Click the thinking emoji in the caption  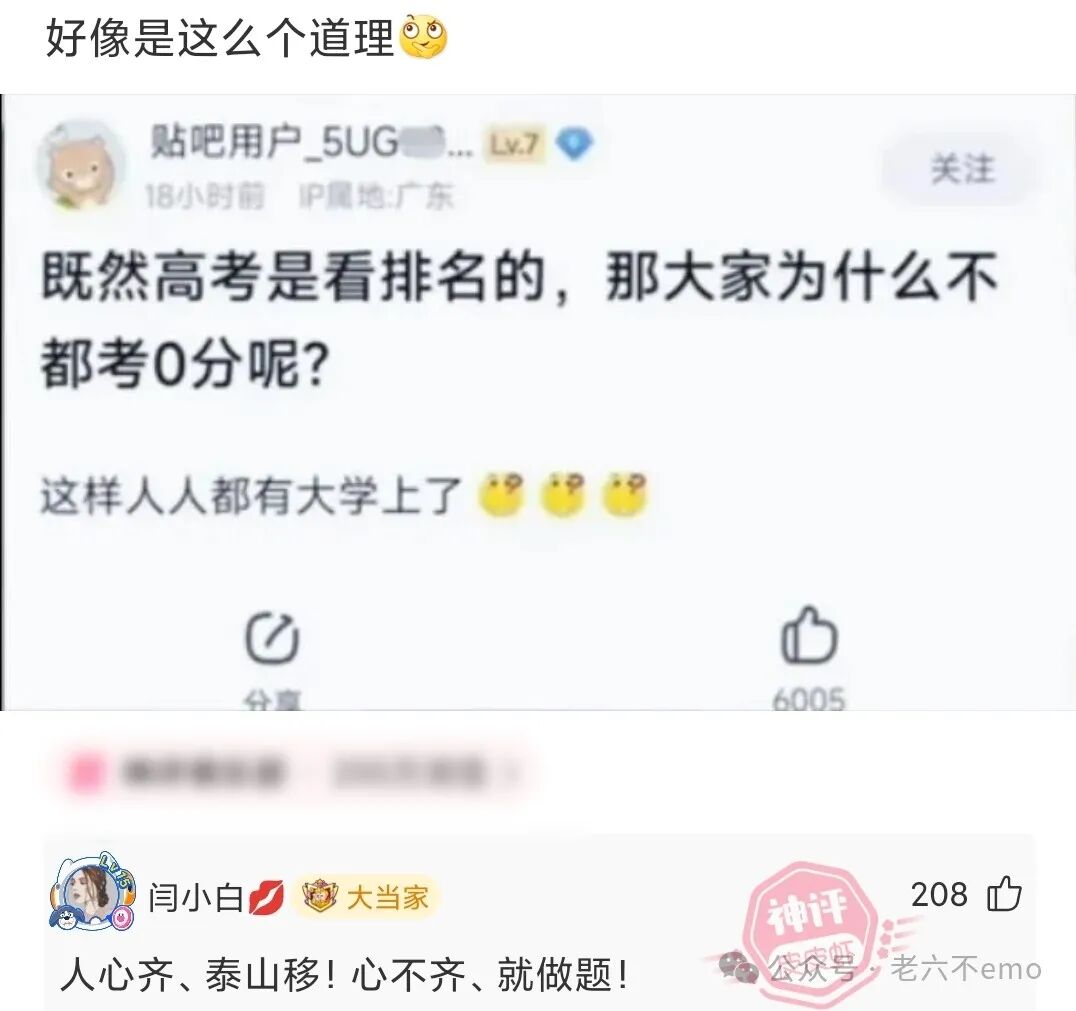423,37
